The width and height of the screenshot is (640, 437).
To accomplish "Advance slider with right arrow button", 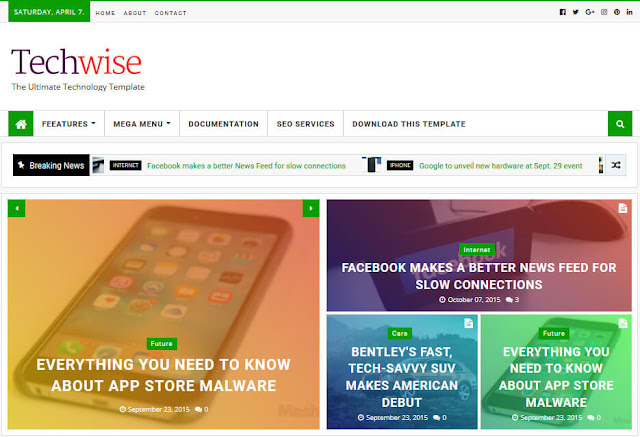I will coord(311,208).
